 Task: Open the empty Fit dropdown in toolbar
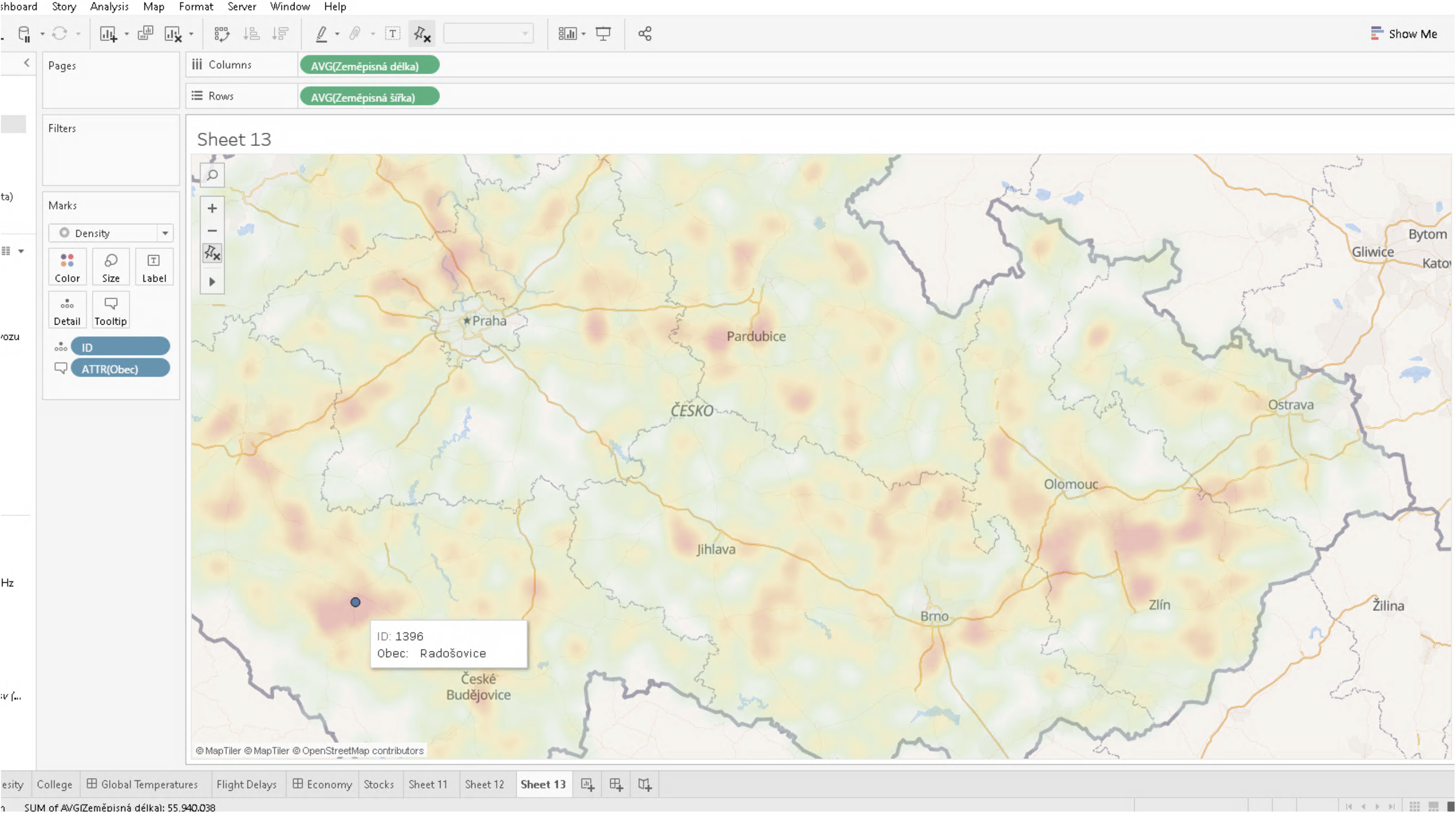tap(488, 34)
